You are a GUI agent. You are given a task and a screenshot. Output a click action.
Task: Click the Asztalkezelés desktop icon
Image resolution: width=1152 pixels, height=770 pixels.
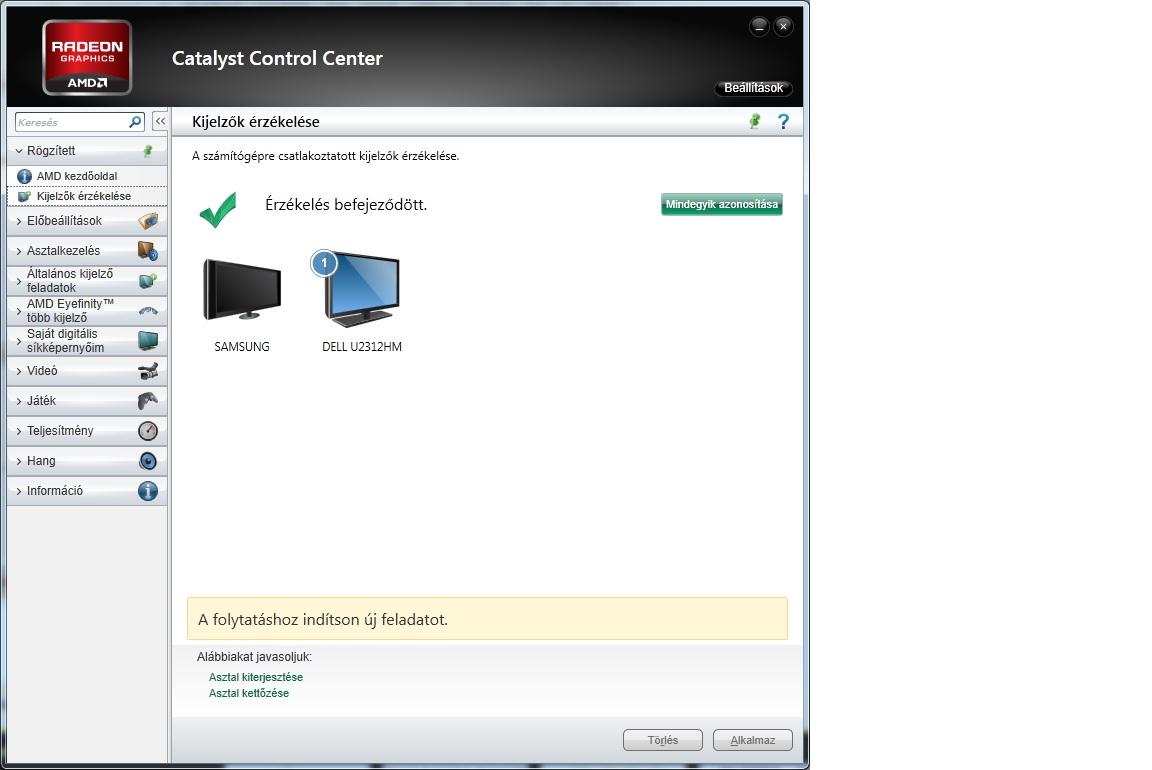coord(148,251)
